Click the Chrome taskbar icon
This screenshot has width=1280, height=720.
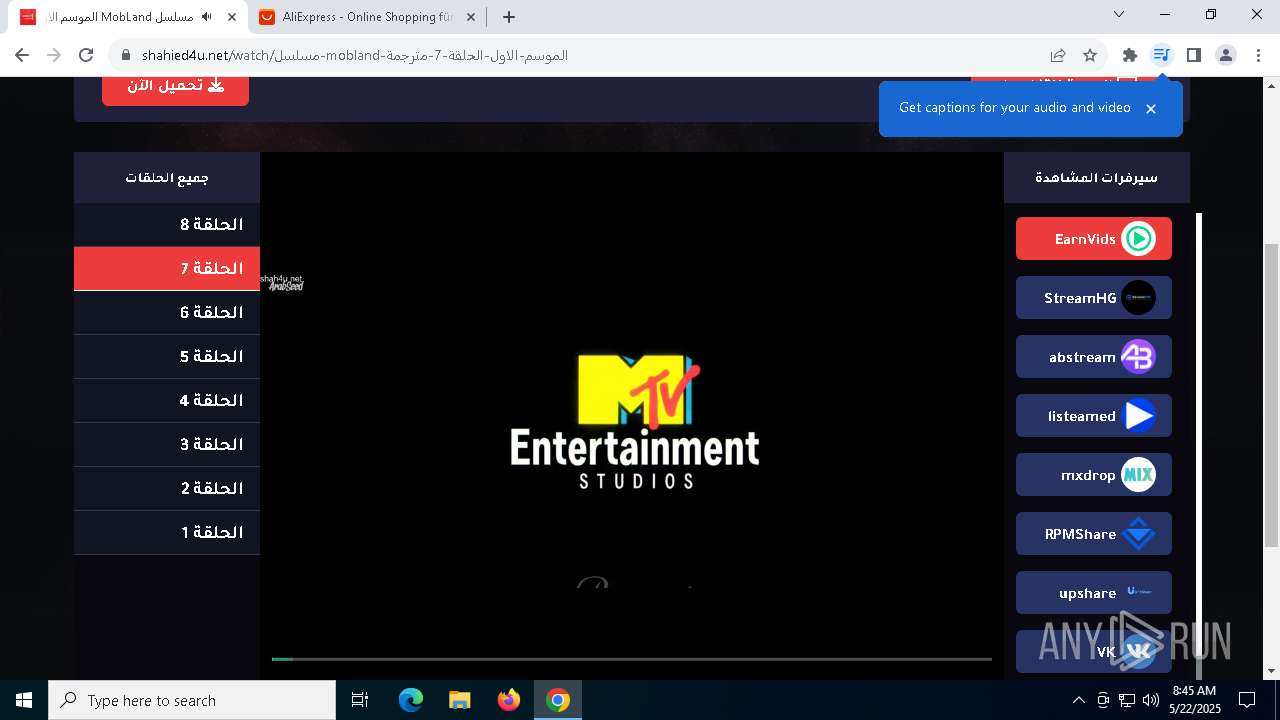click(558, 700)
